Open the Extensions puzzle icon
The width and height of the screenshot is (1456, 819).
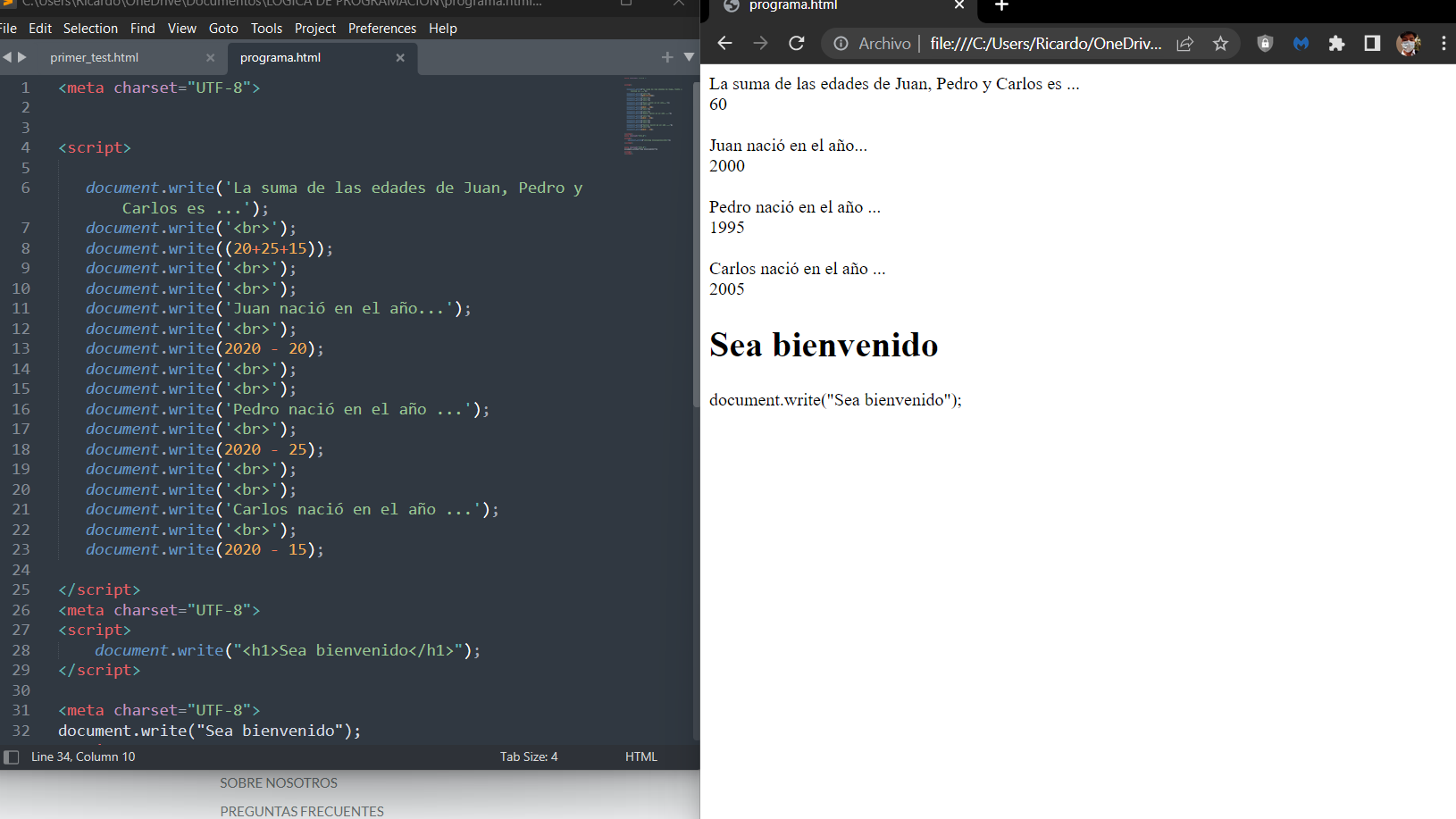1336,43
